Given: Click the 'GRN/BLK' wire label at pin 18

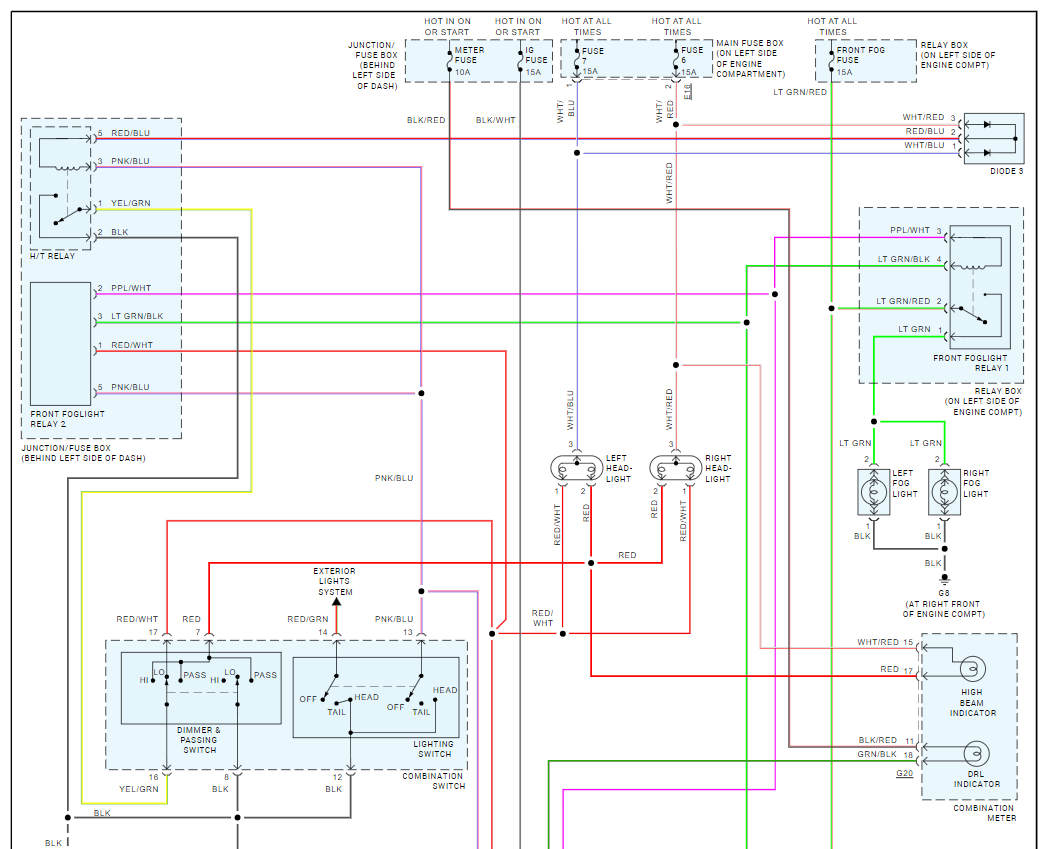Looking at the screenshot, I should (877, 754).
